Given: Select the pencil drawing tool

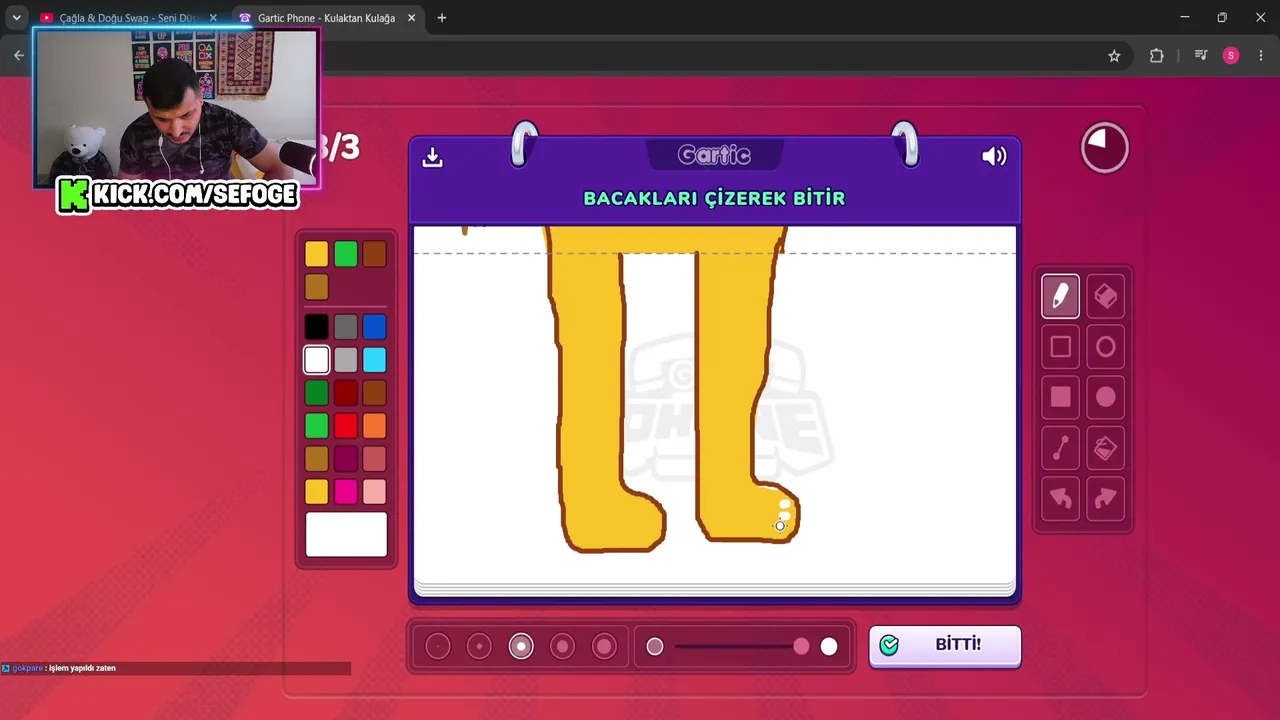Looking at the screenshot, I should click(1060, 296).
